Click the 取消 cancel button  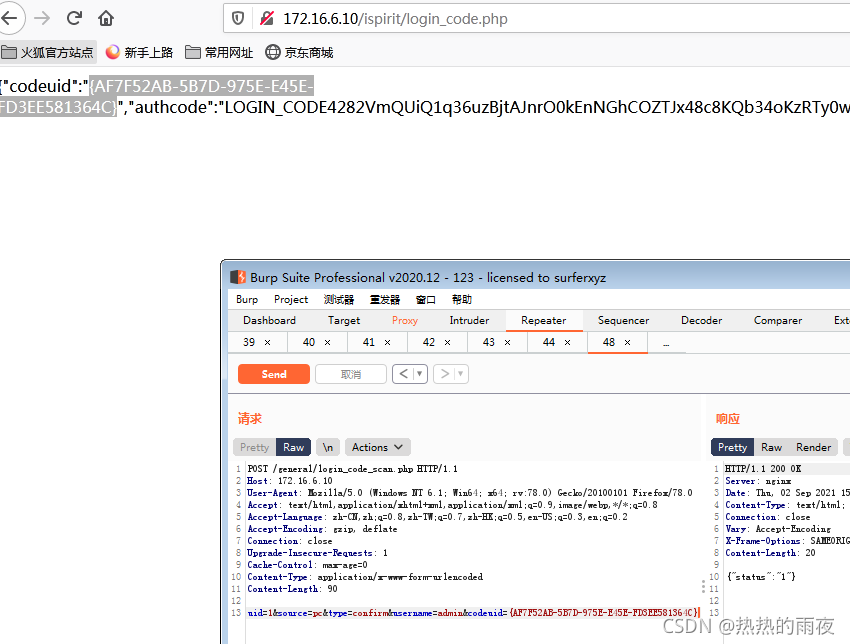coord(351,374)
